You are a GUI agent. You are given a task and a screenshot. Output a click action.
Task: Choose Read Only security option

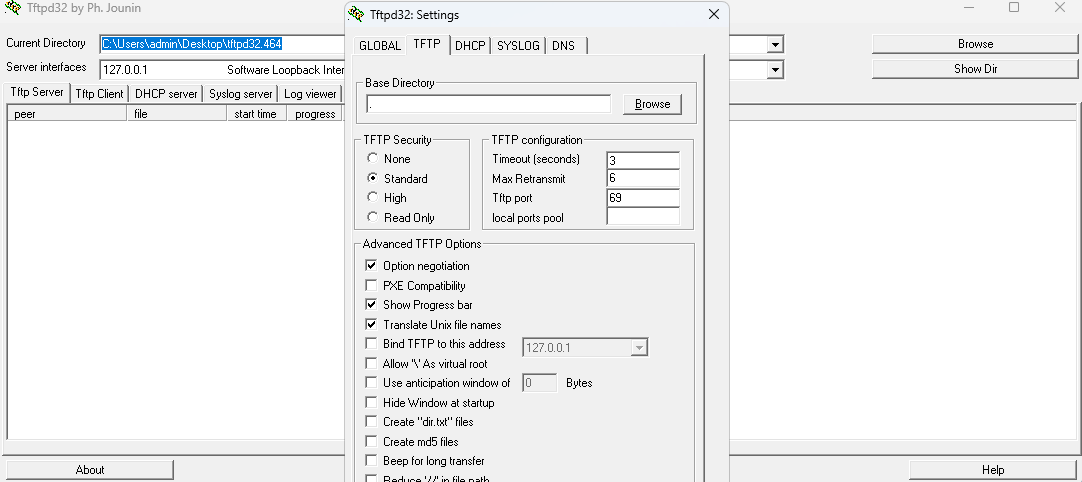[x=373, y=217]
